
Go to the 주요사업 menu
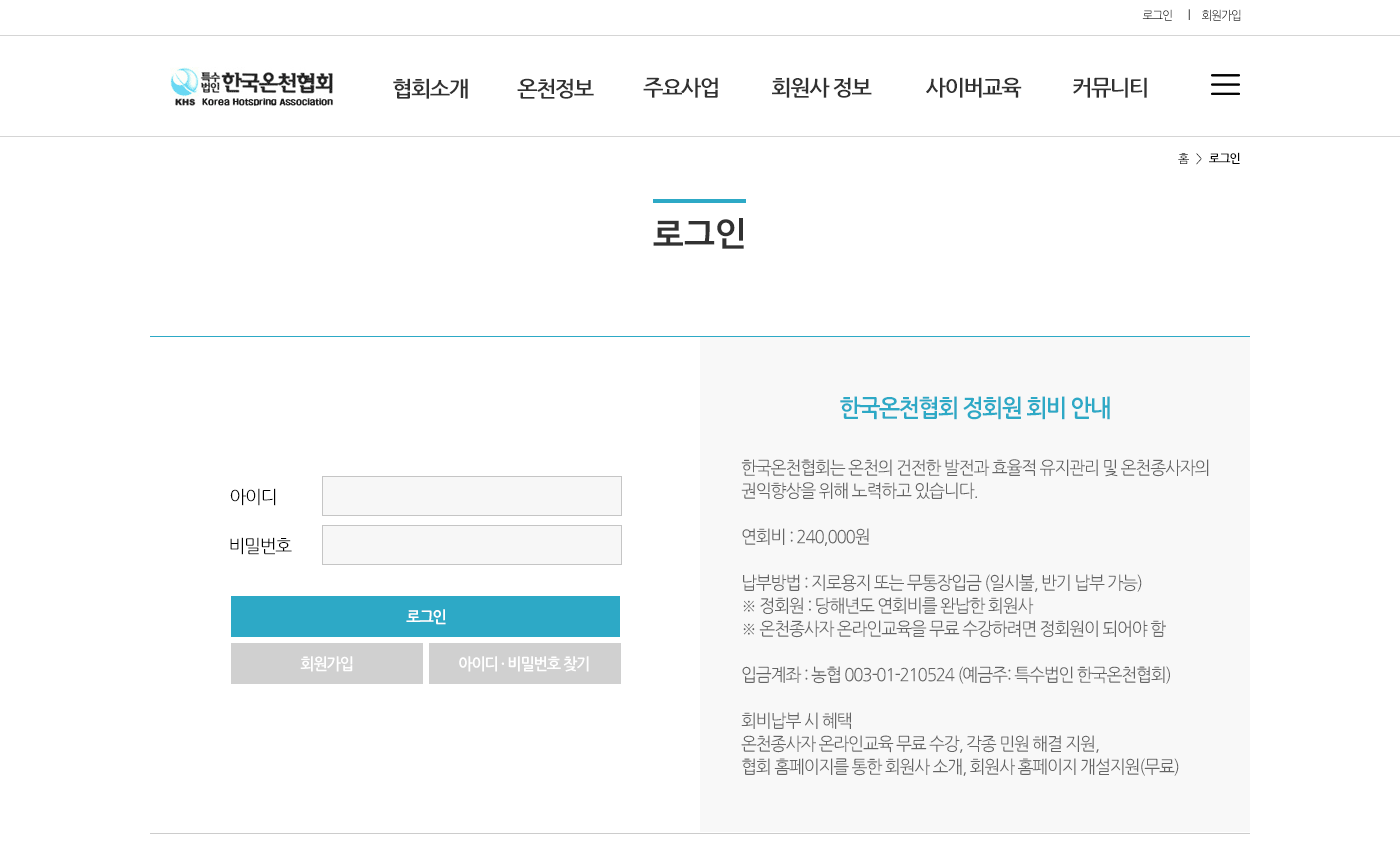[x=681, y=88]
